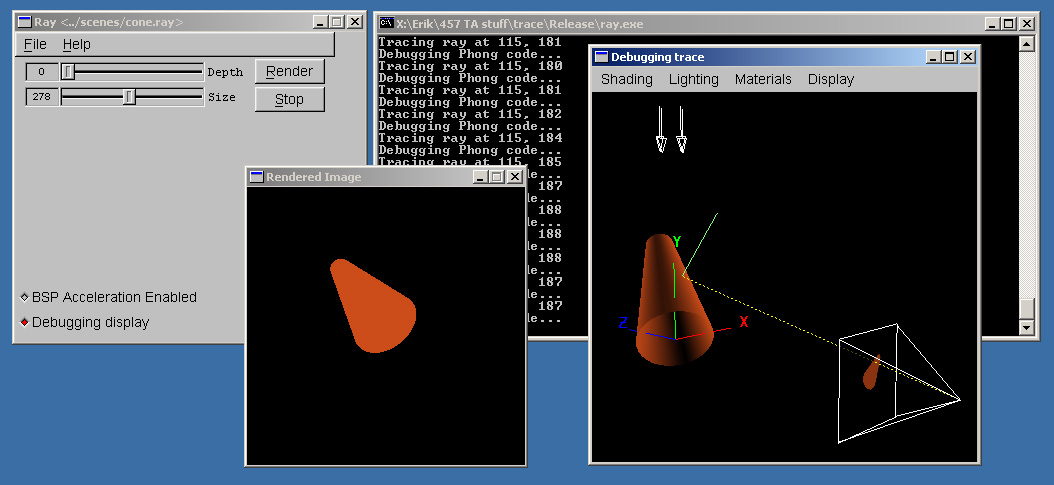Open the Display menu
This screenshot has height=485, width=1054.
click(x=830, y=79)
